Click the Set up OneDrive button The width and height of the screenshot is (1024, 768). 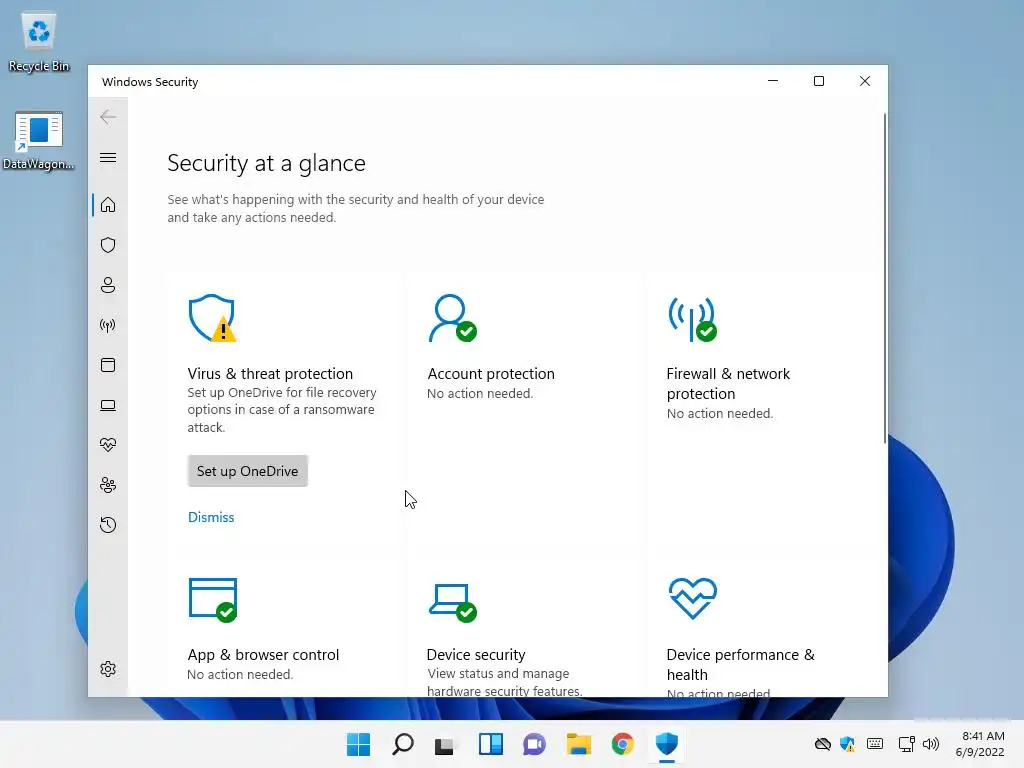point(248,471)
